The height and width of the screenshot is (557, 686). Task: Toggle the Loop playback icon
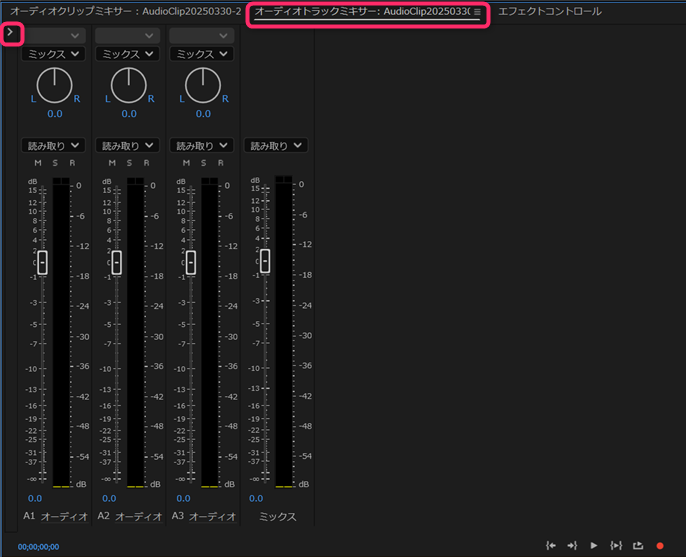pos(638,546)
